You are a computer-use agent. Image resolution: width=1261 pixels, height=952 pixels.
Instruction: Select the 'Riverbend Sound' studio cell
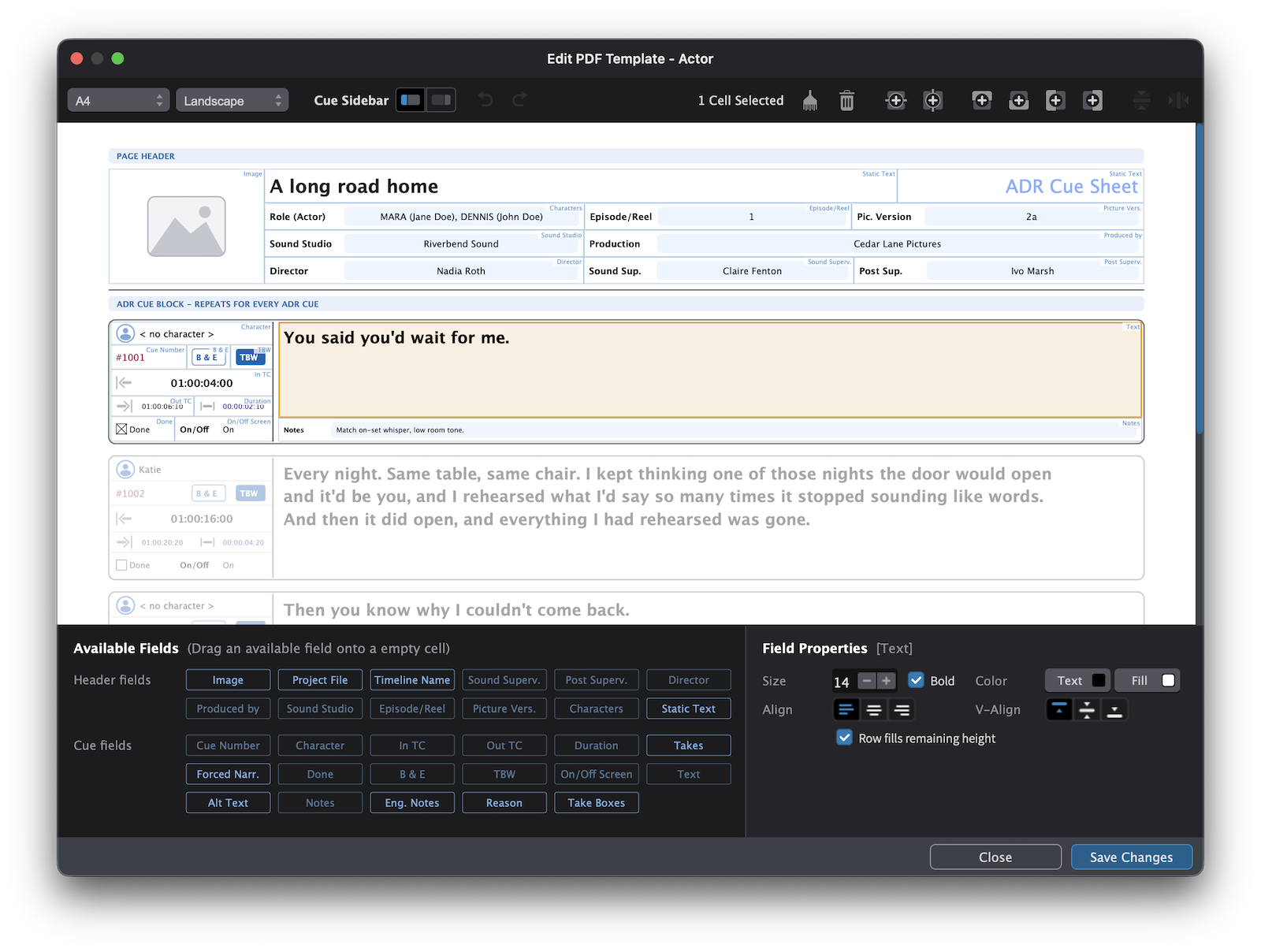point(461,244)
